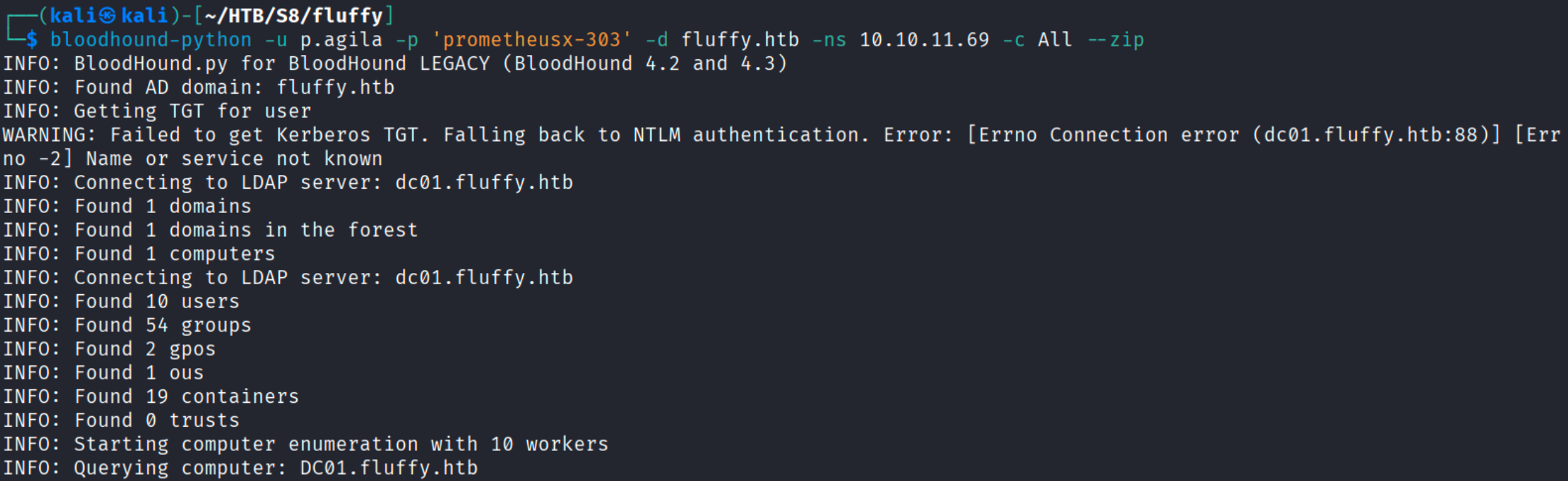This screenshot has width=1568, height=481.
Task: Click the dollar sign prompt symbol
Action: click(x=32, y=40)
